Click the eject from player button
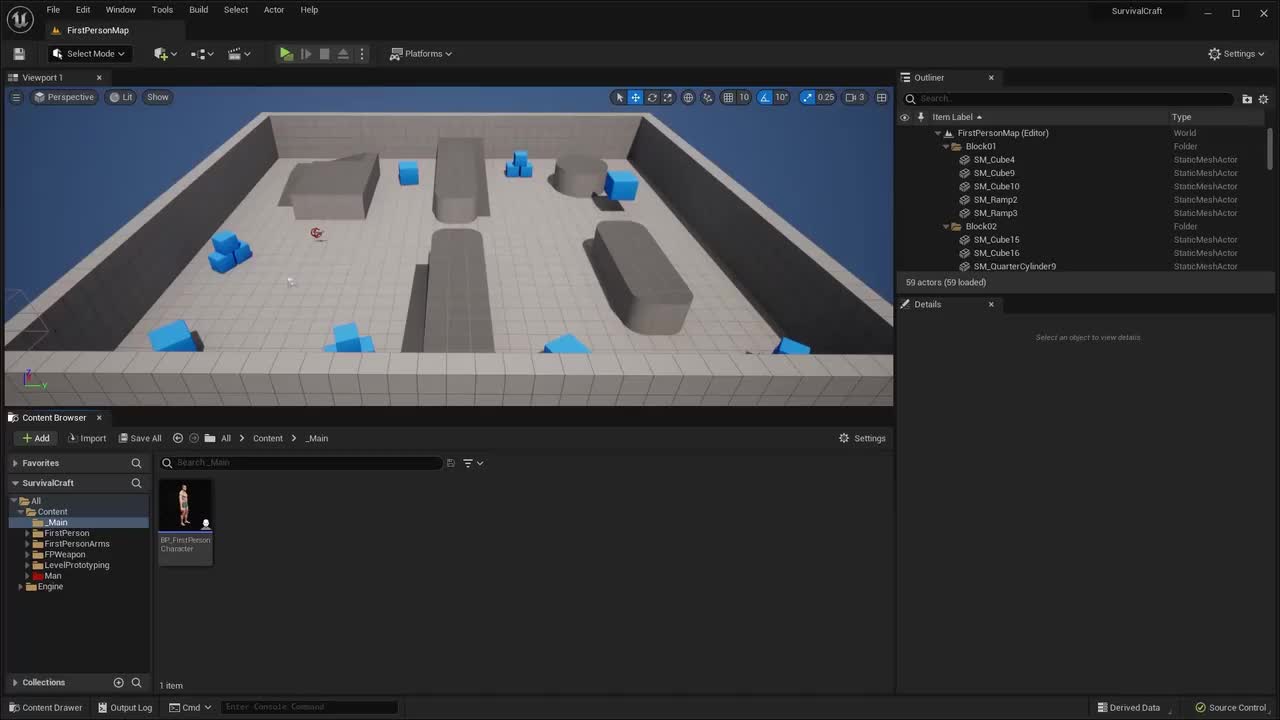The width and height of the screenshot is (1280, 720). [343, 54]
